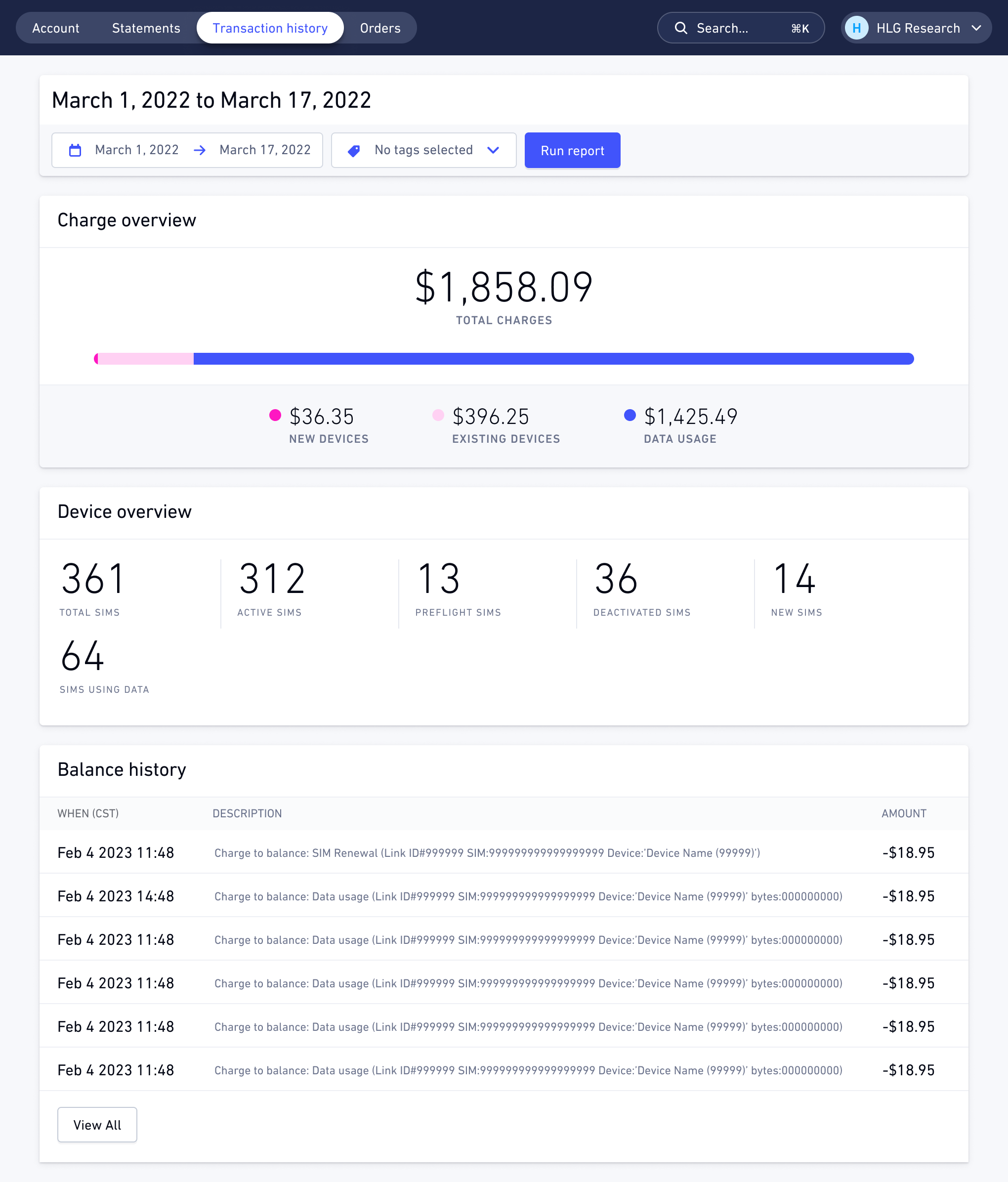The height and width of the screenshot is (1182, 1008).
Task: Select the SIM Renewal charge description
Action: (x=487, y=852)
